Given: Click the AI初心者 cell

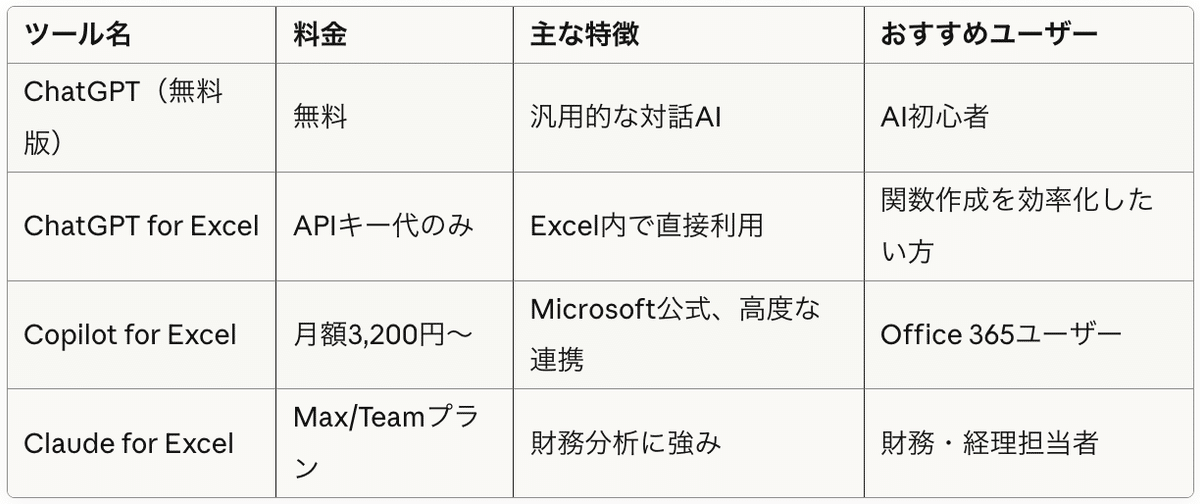Looking at the screenshot, I should [934, 116].
